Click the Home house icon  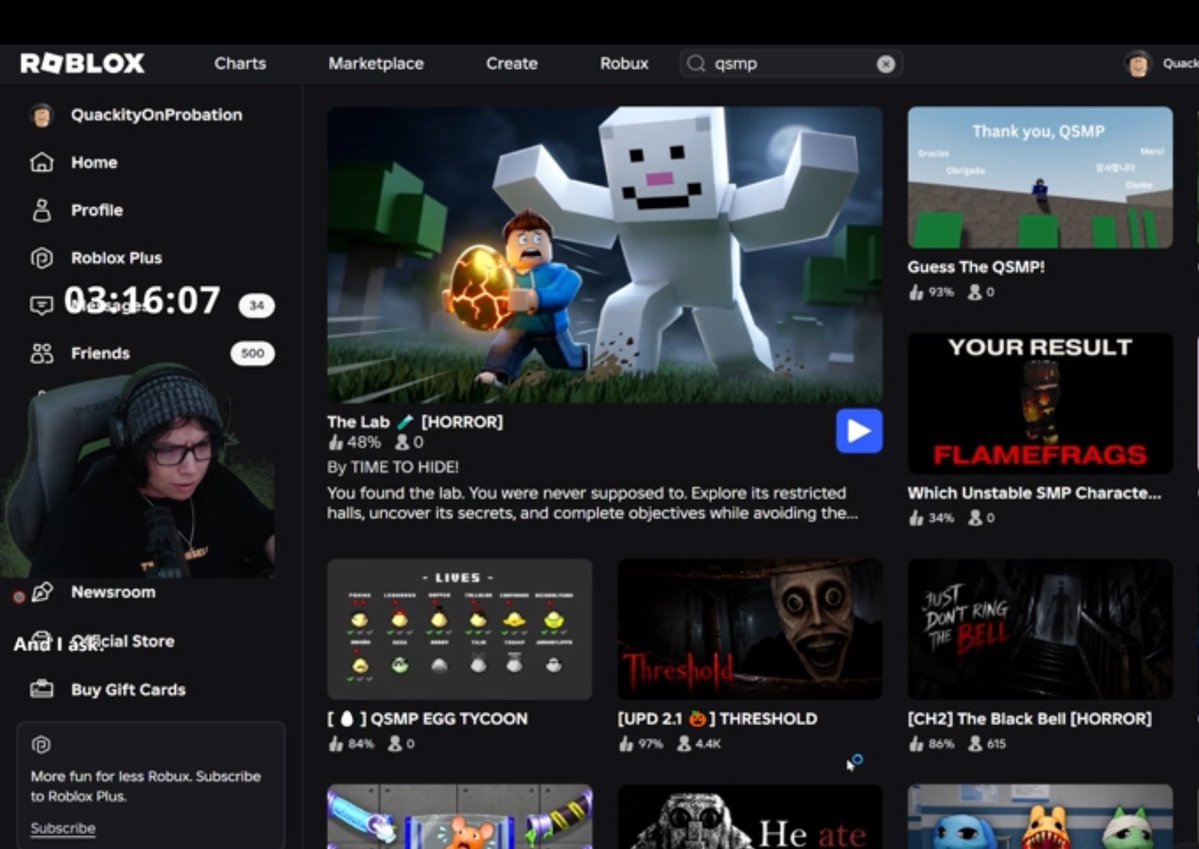pos(41,162)
